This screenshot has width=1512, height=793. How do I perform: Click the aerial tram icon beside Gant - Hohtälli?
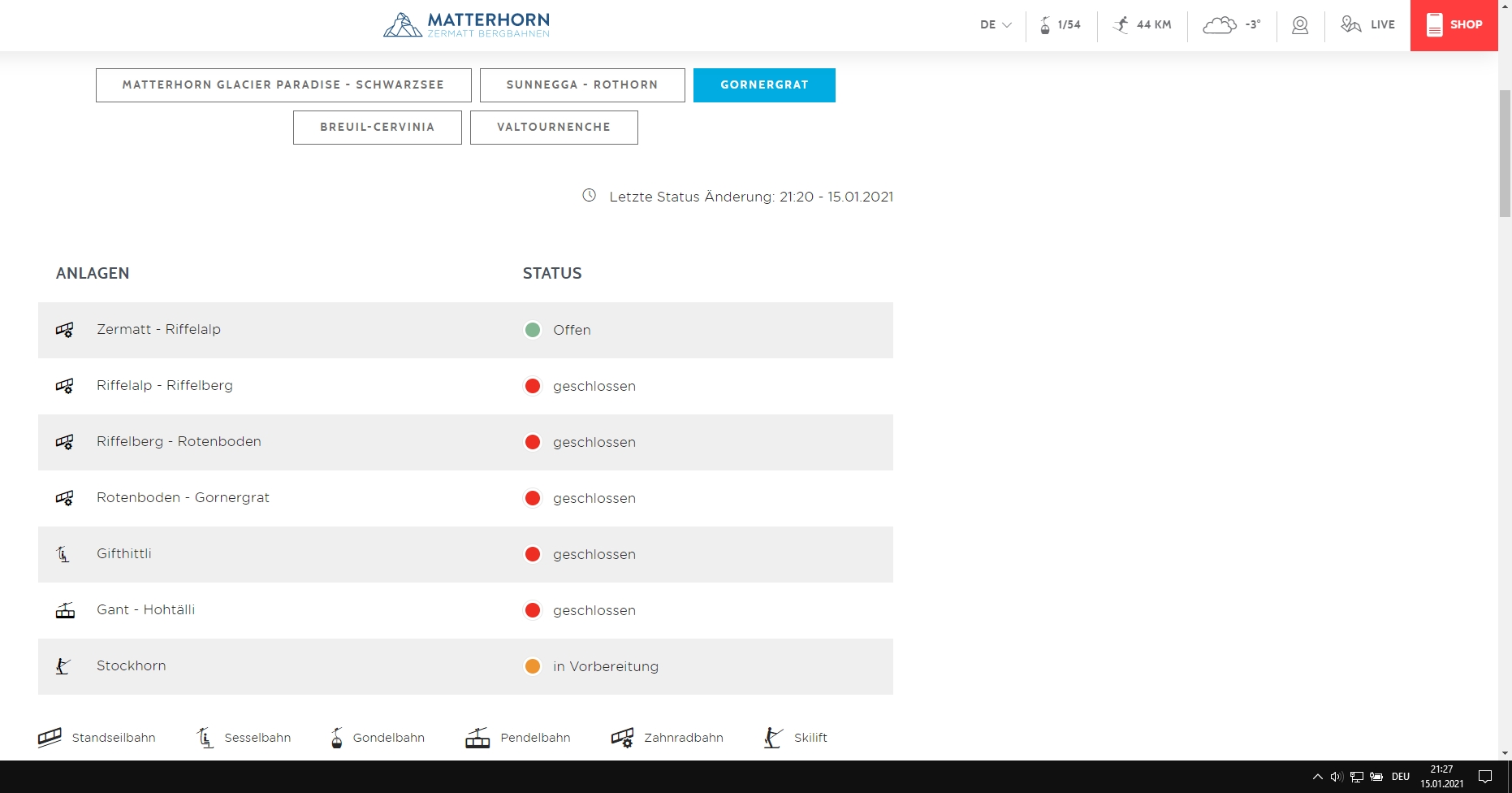tap(65, 610)
